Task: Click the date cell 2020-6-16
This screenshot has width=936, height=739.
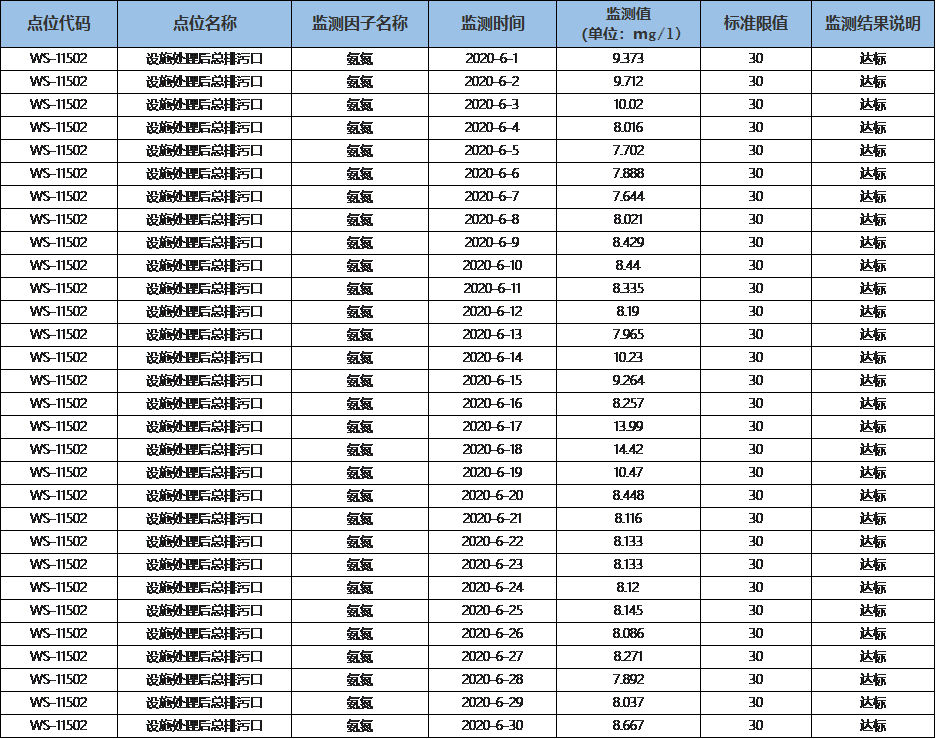Action: point(492,404)
